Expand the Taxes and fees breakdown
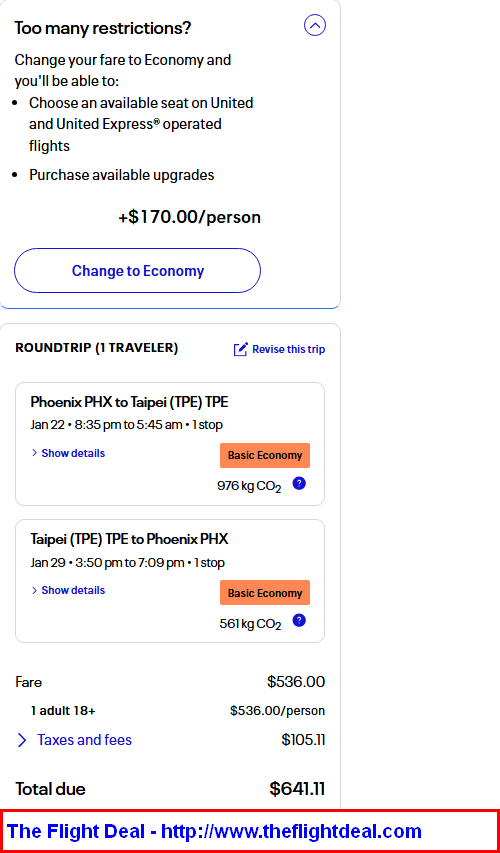Viewport: 500px width, 853px height. click(84, 740)
